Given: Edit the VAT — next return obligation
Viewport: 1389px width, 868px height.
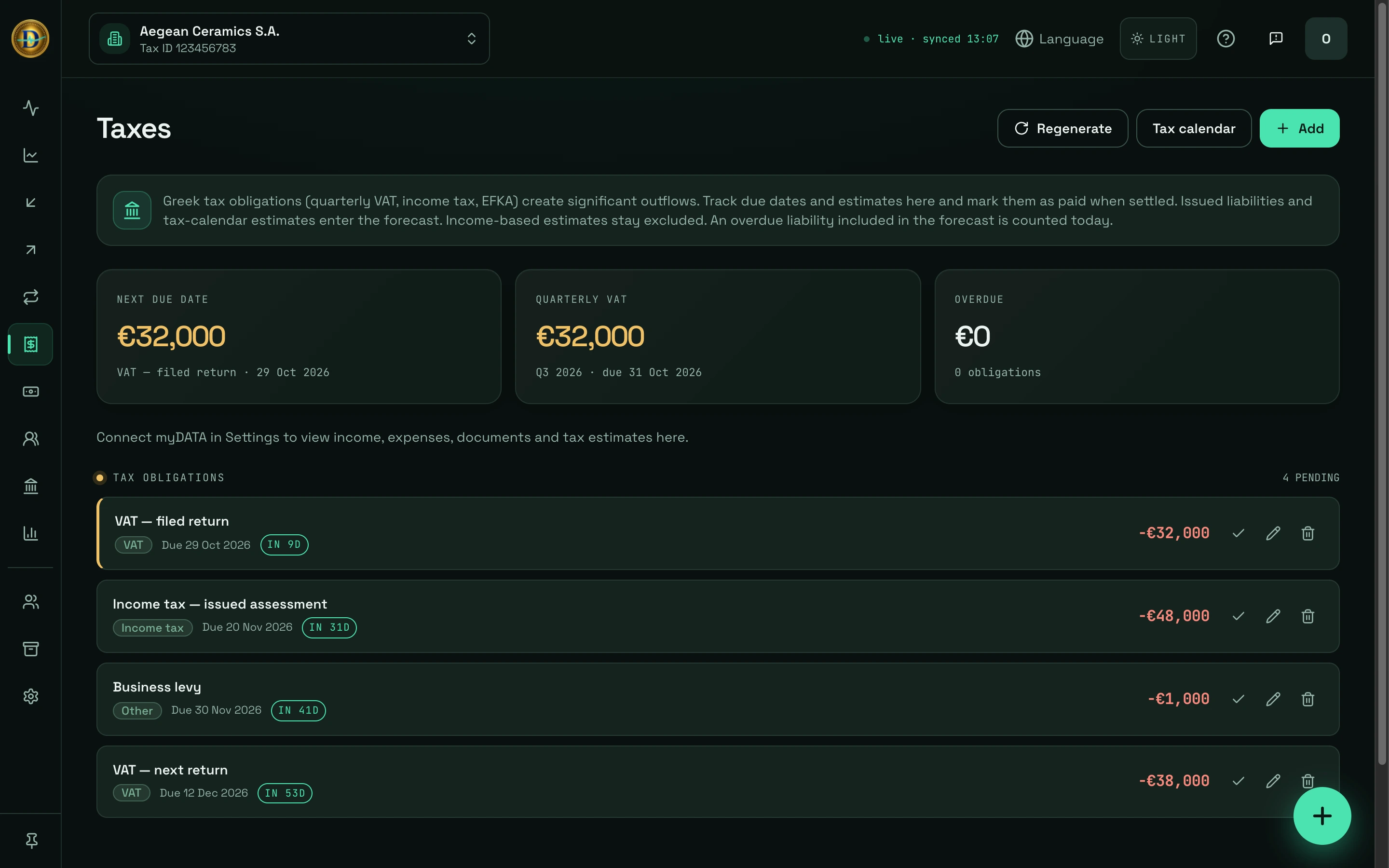Looking at the screenshot, I should tap(1273, 781).
